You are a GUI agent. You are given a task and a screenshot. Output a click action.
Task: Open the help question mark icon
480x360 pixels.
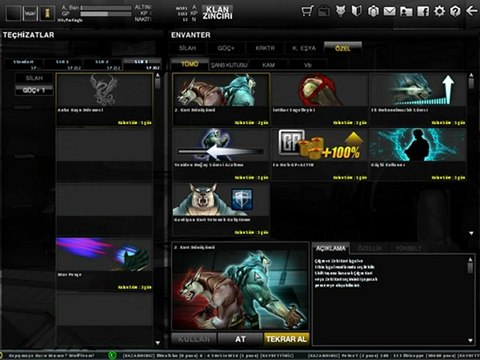tap(455, 11)
